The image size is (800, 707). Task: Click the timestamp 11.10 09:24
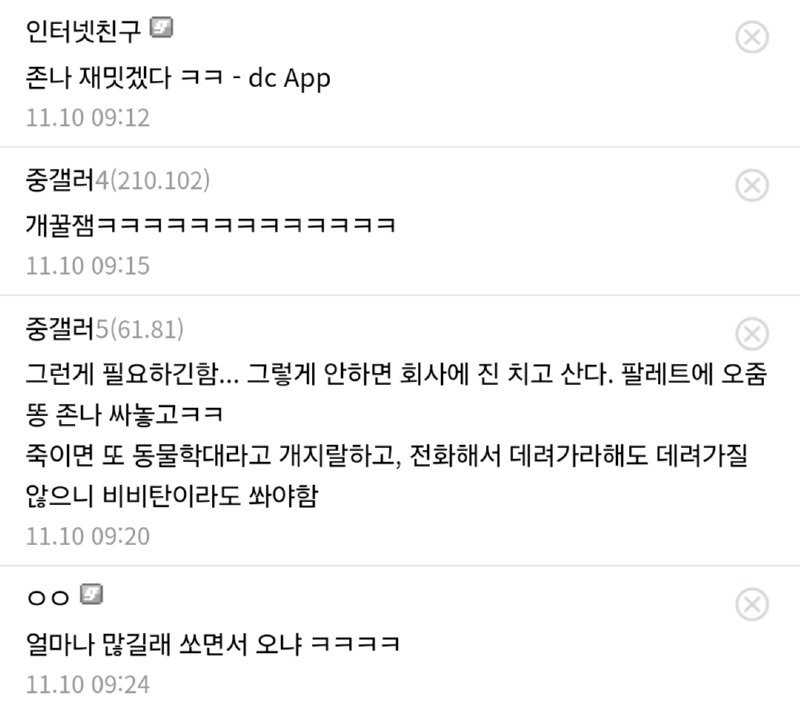pos(88,685)
